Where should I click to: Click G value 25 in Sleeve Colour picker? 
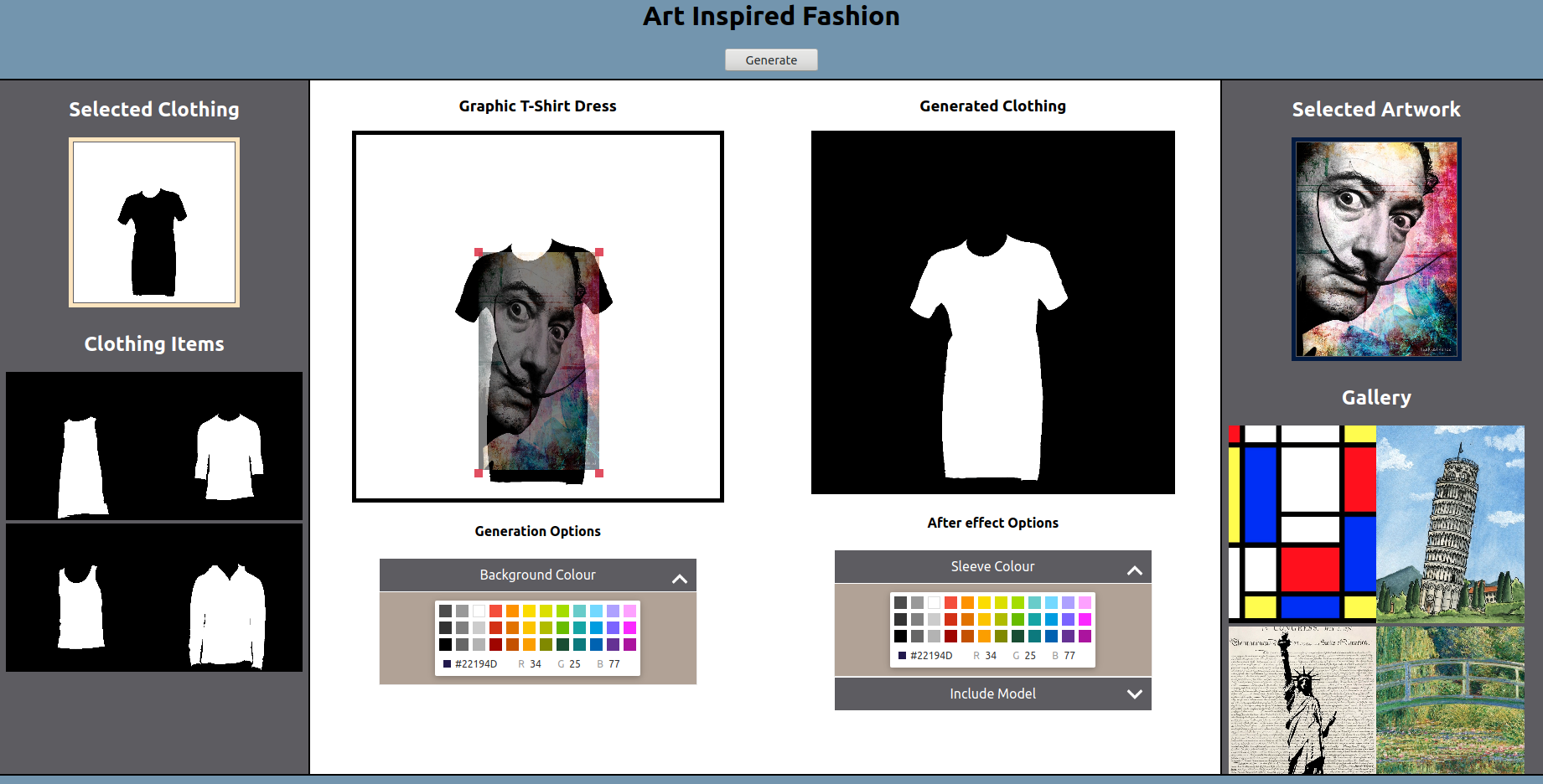point(1030,655)
